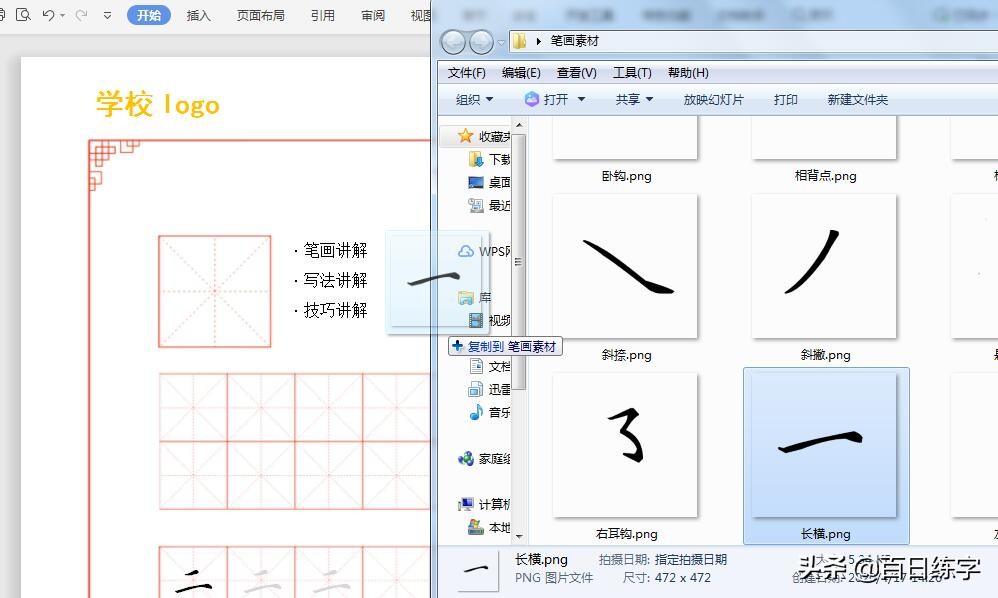Open 最近 places in the navigation pane

488,205
